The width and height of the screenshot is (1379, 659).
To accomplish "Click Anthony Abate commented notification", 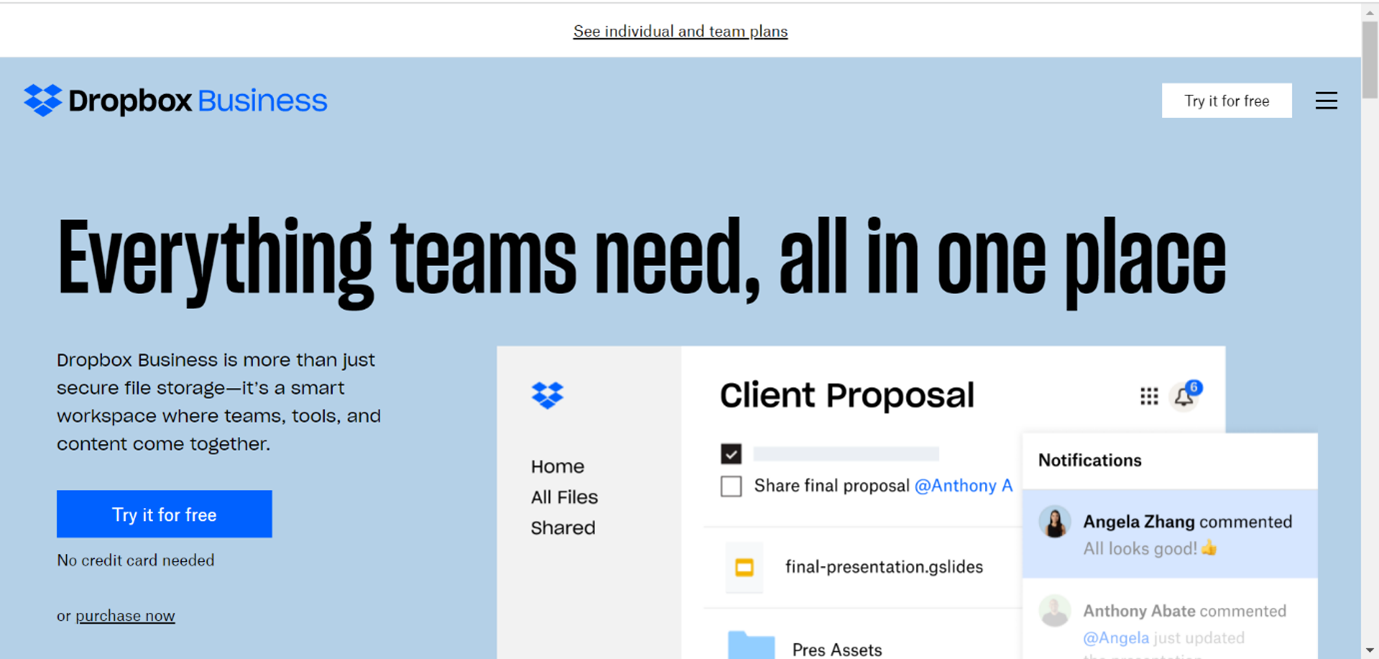I will (1169, 620).
